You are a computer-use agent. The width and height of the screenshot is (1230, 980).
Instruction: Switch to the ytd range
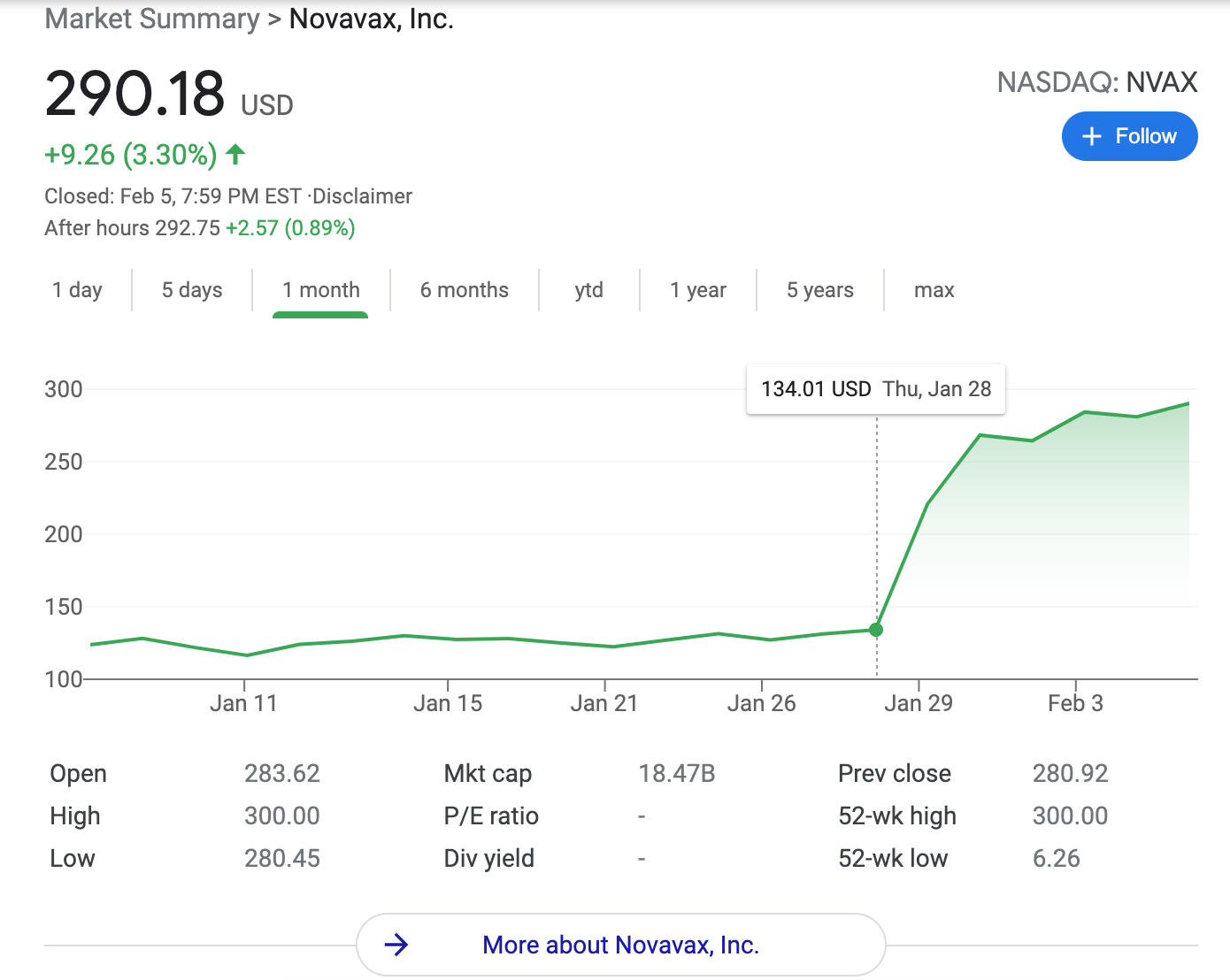coord(589,290)
